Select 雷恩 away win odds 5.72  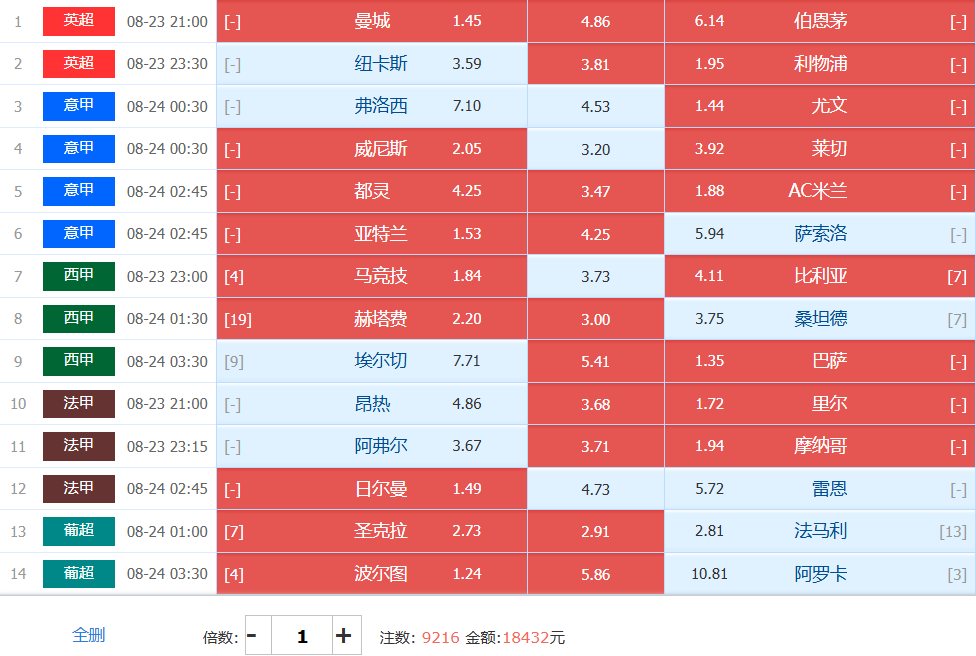pos(820,489)
